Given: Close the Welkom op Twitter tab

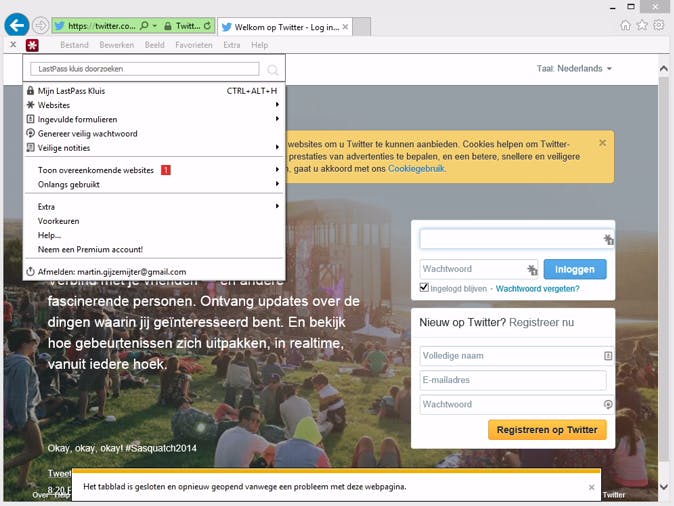Looking at the screenshot, I should point(345,27).
